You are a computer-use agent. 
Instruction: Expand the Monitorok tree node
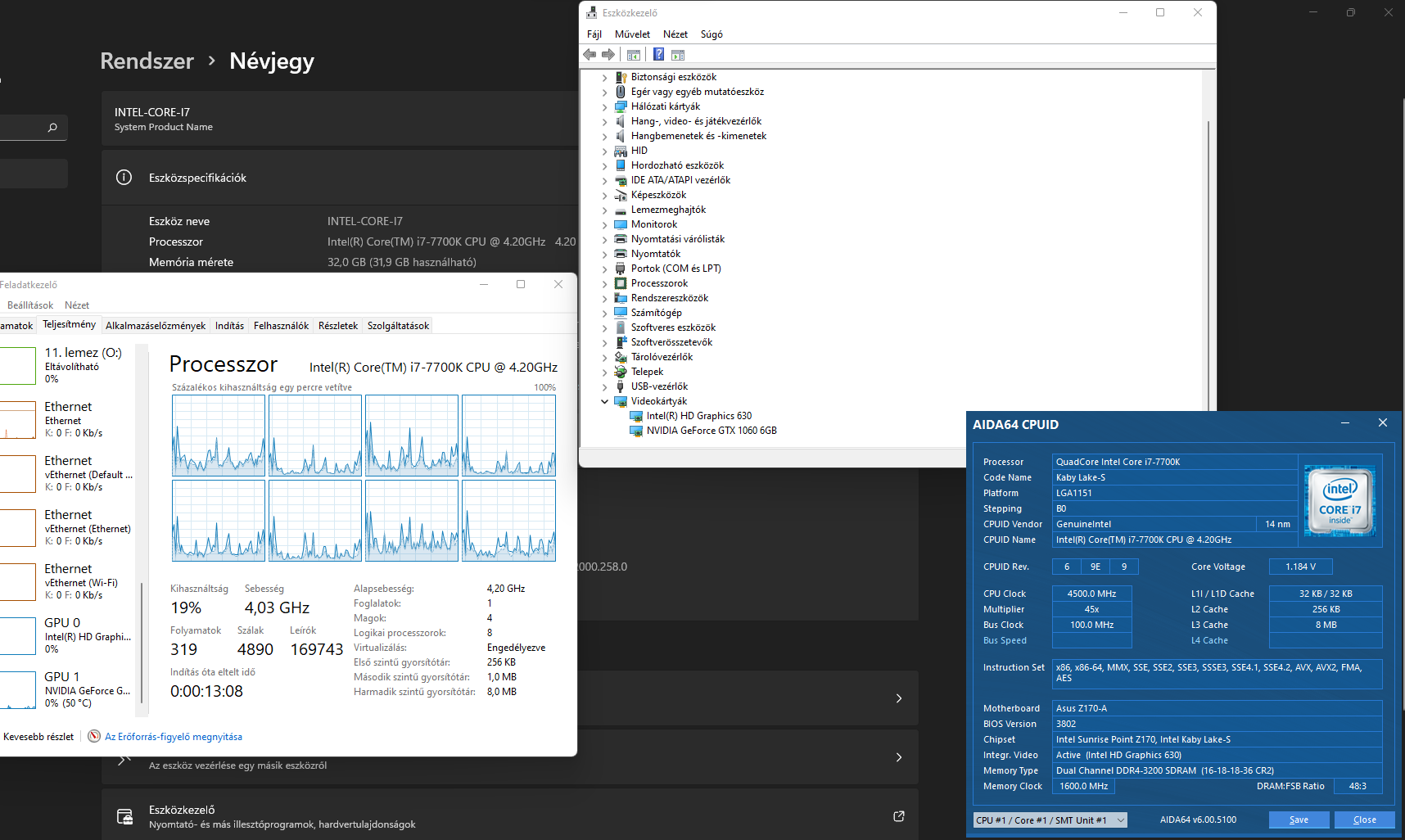(605, 225)
